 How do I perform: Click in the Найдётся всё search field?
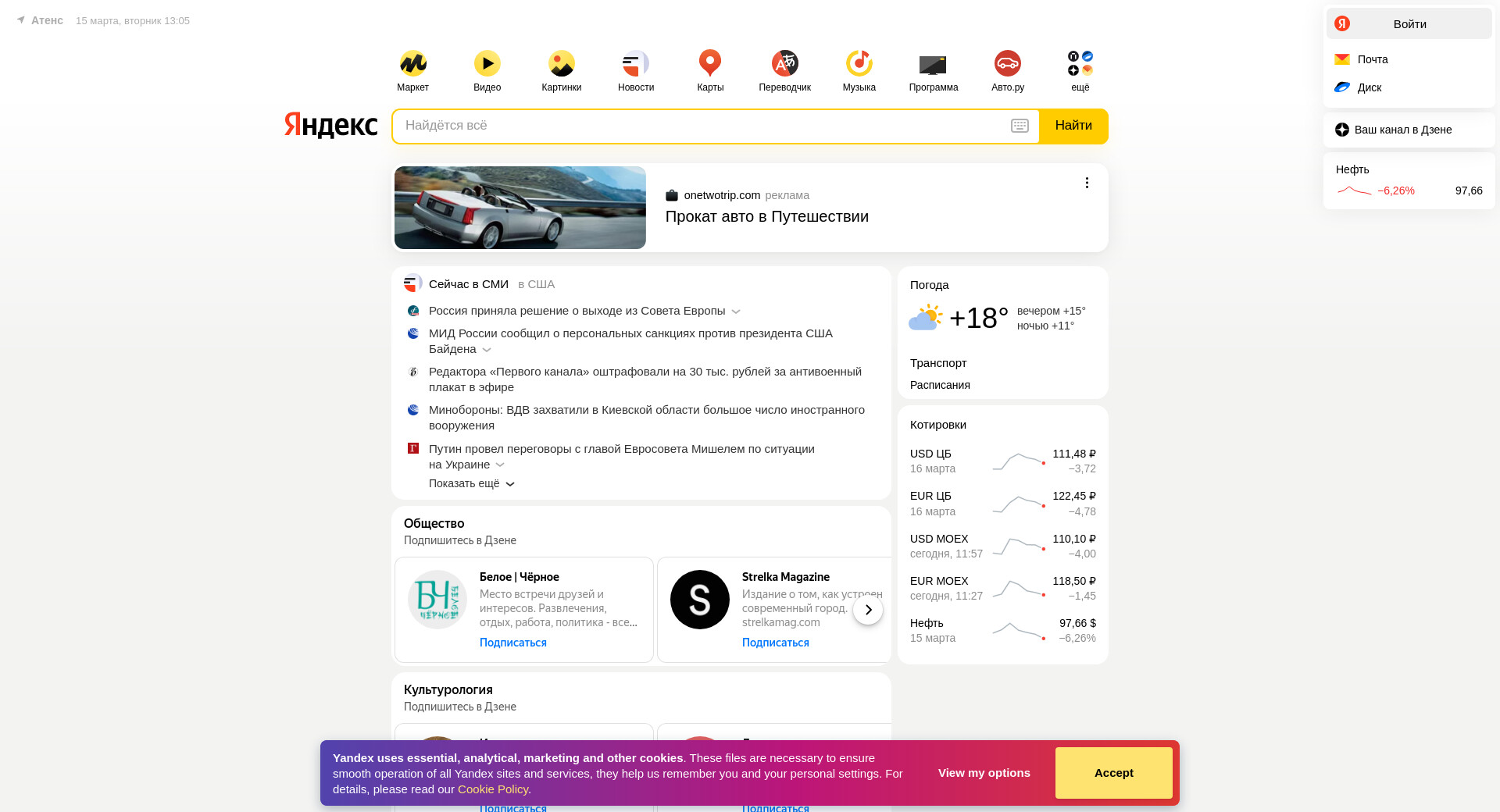coord(700,126)
